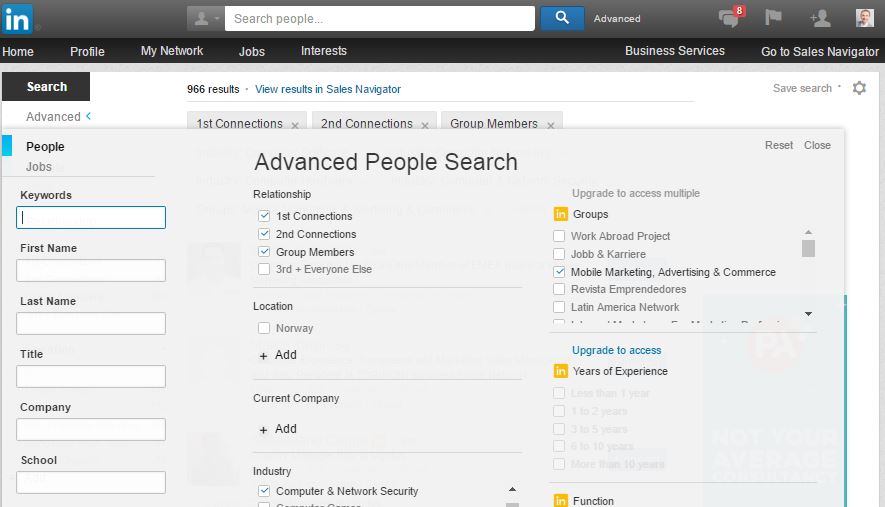
Task: Select the People search category
Action: [x=45, y=147]
